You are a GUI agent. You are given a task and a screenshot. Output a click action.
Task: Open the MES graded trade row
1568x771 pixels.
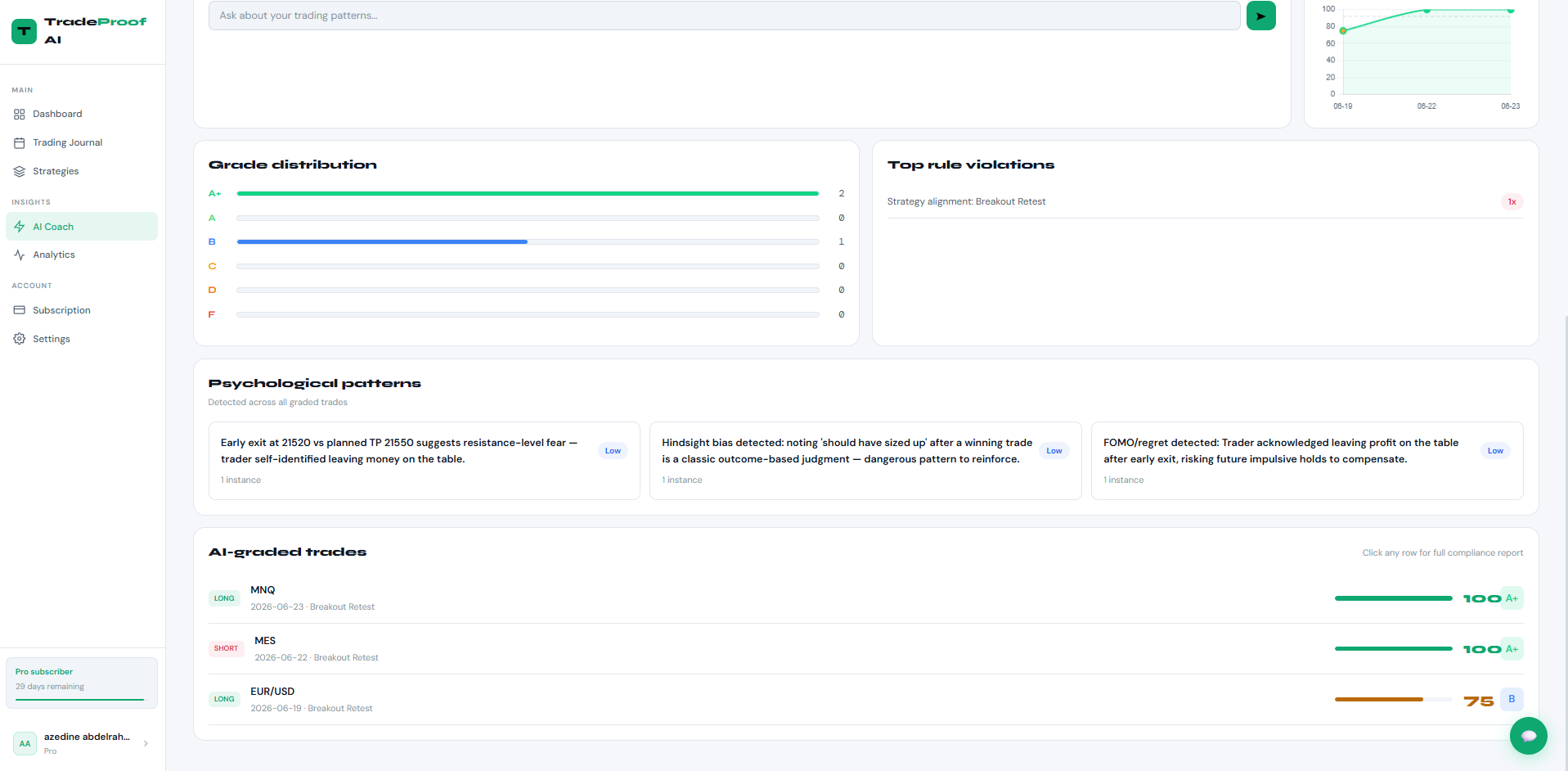click(x=865, y=649)
